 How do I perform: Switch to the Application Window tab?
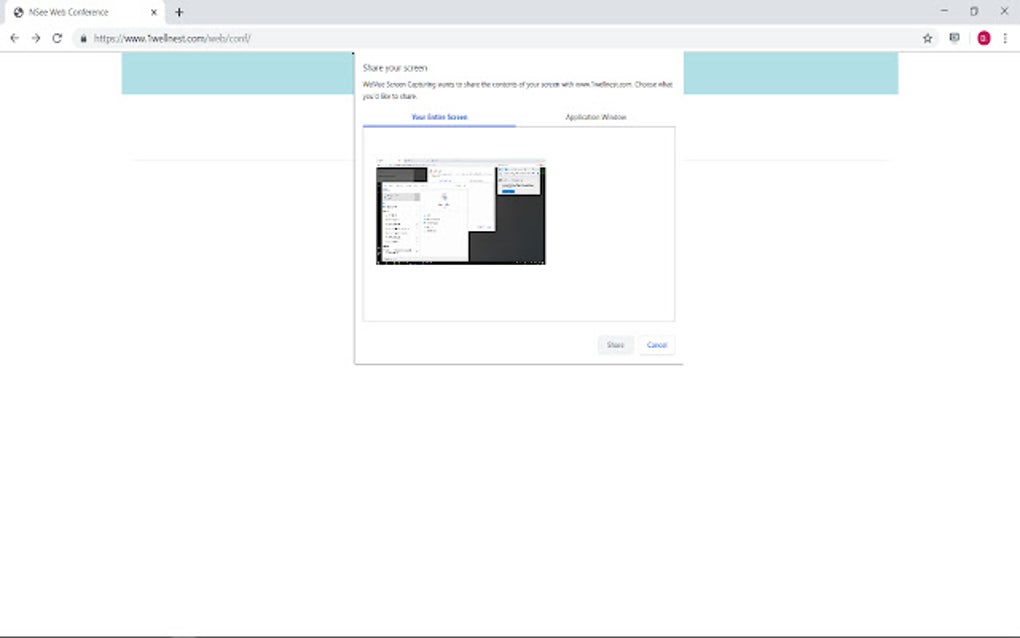point(595,117)
